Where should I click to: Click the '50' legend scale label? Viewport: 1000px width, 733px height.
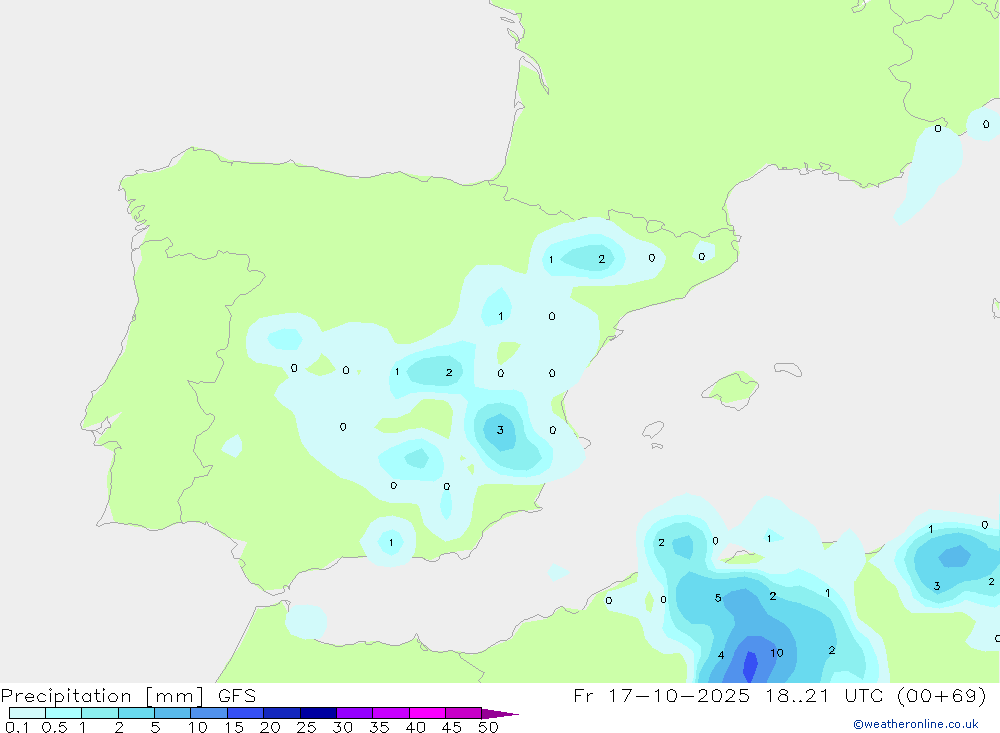pyautogui.click(x=488, y=727)
